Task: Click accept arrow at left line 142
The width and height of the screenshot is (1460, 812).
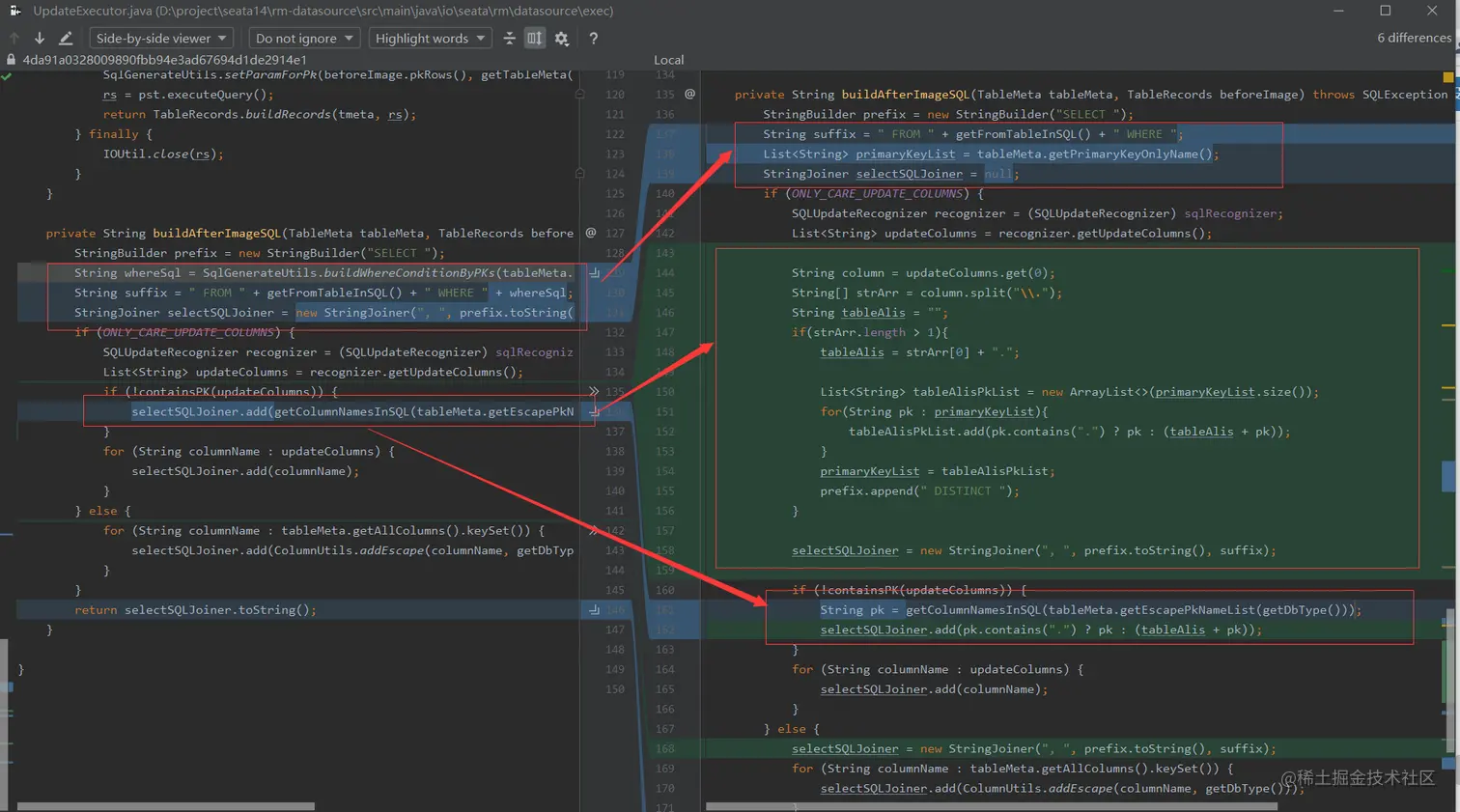Action: tap(594, 531)
